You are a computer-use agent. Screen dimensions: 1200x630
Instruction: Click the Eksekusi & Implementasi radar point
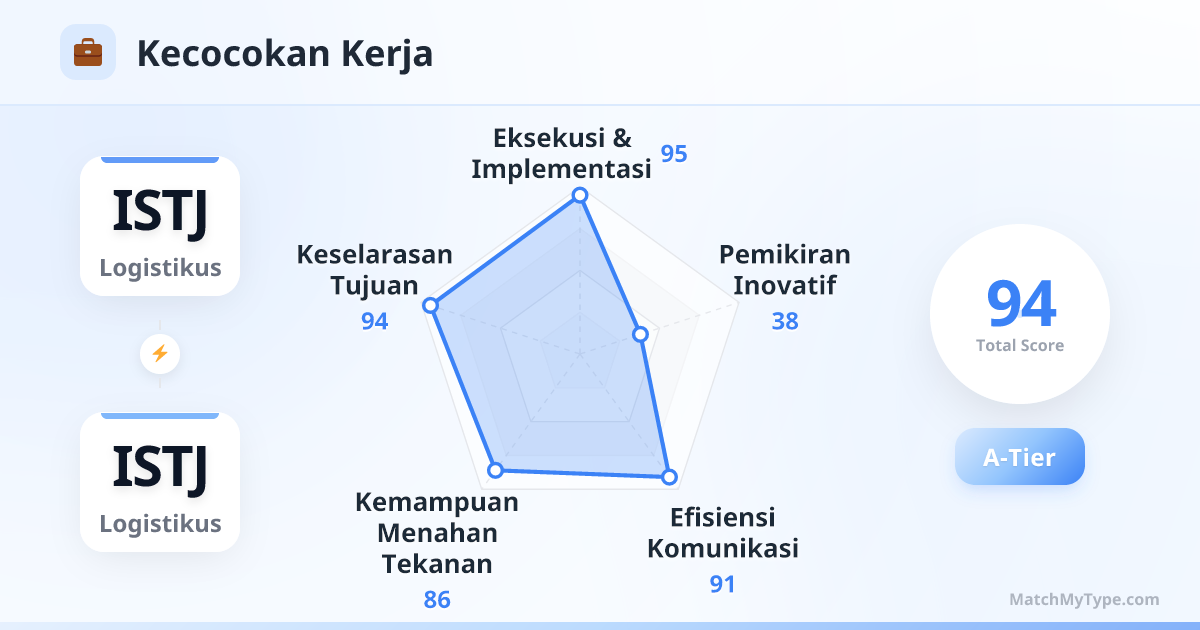pos(579,195)
